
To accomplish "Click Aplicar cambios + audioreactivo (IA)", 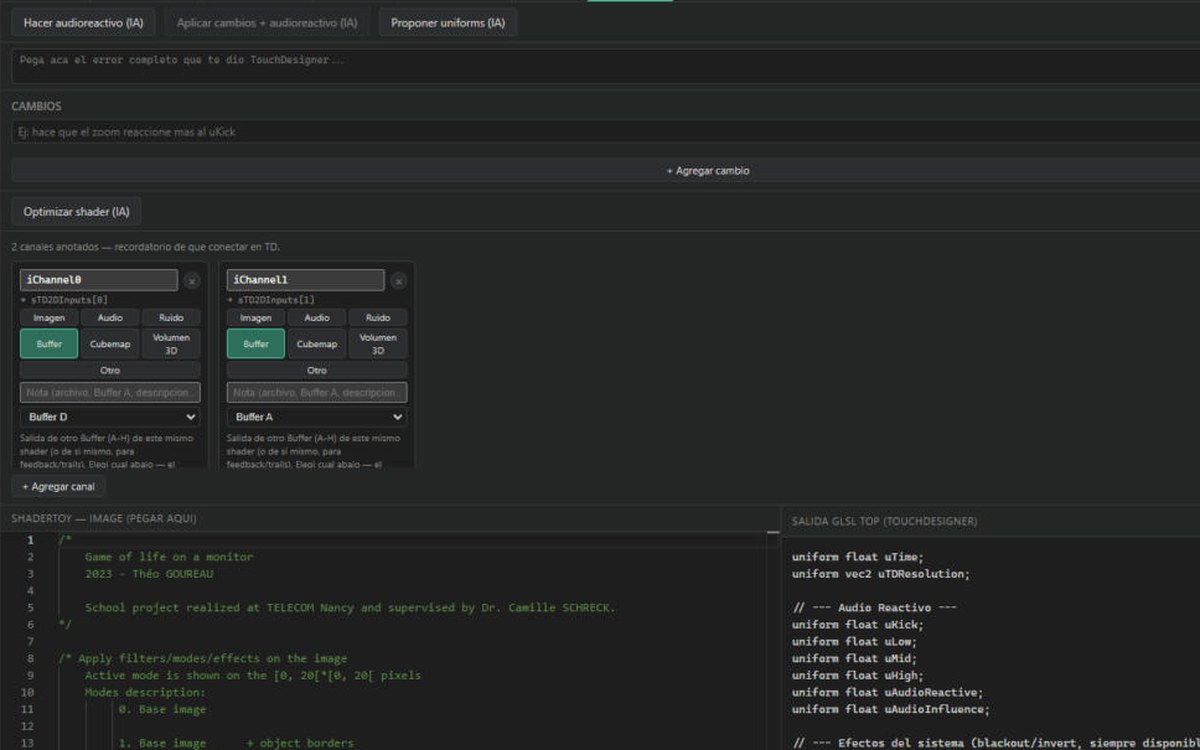I will (x=267, y=22).
